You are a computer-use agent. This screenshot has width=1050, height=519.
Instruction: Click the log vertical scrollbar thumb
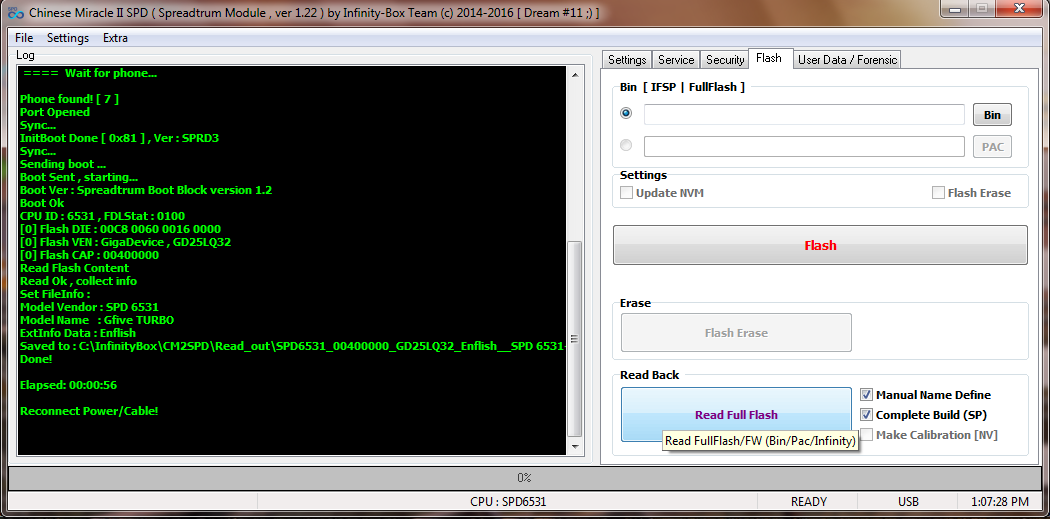tap(575, 339)
